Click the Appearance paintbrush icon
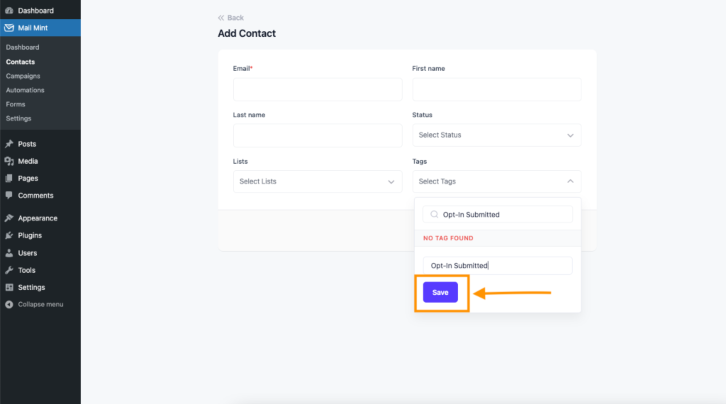This screenshot has width=726, height=404. (9, 218)
